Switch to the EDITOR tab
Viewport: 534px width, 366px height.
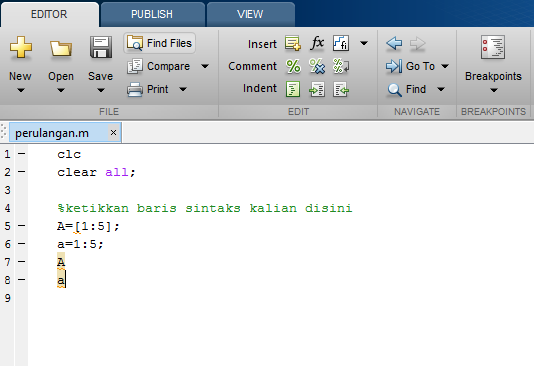tap(49, 14)
